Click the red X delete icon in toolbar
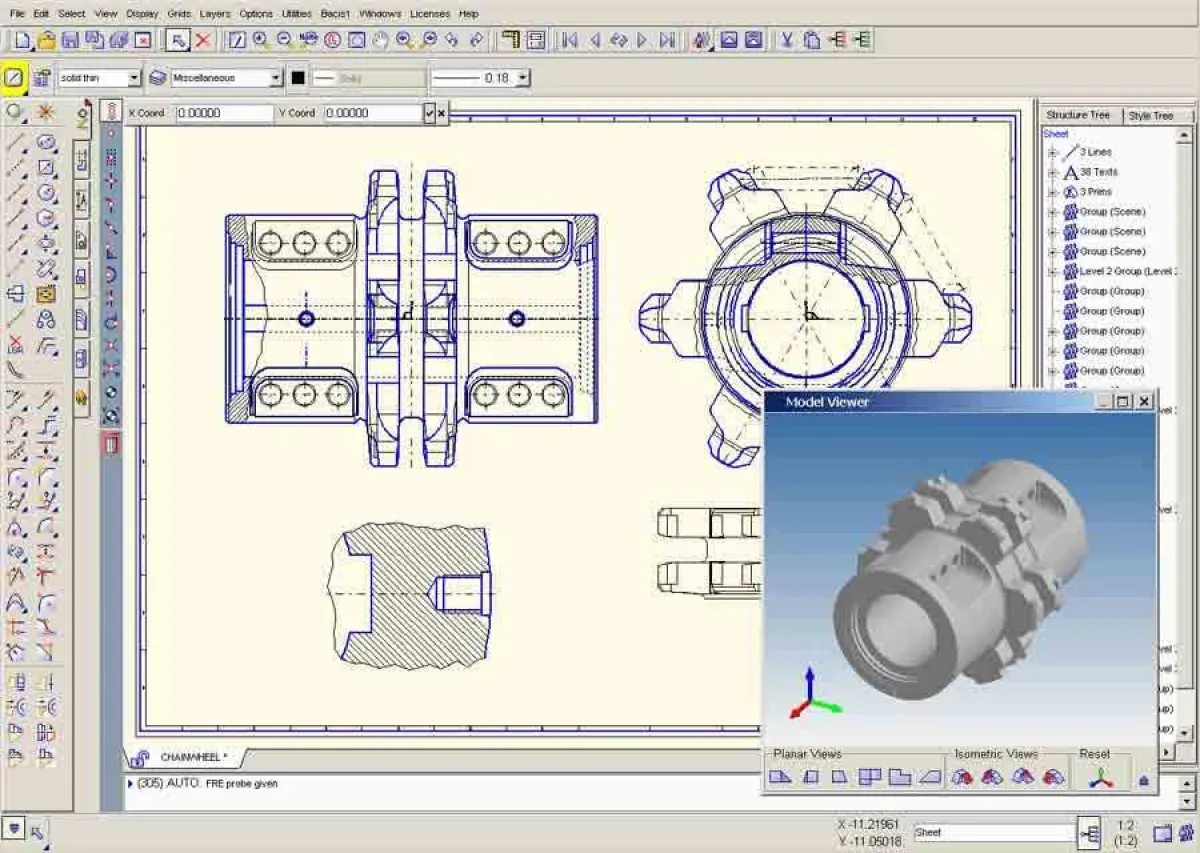1200x853 pixels. 203,40
